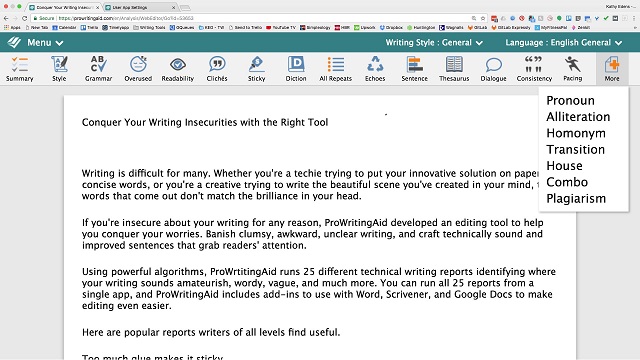Open Chrome's three-dot menu
640x360 pixels.
point(634,18)
